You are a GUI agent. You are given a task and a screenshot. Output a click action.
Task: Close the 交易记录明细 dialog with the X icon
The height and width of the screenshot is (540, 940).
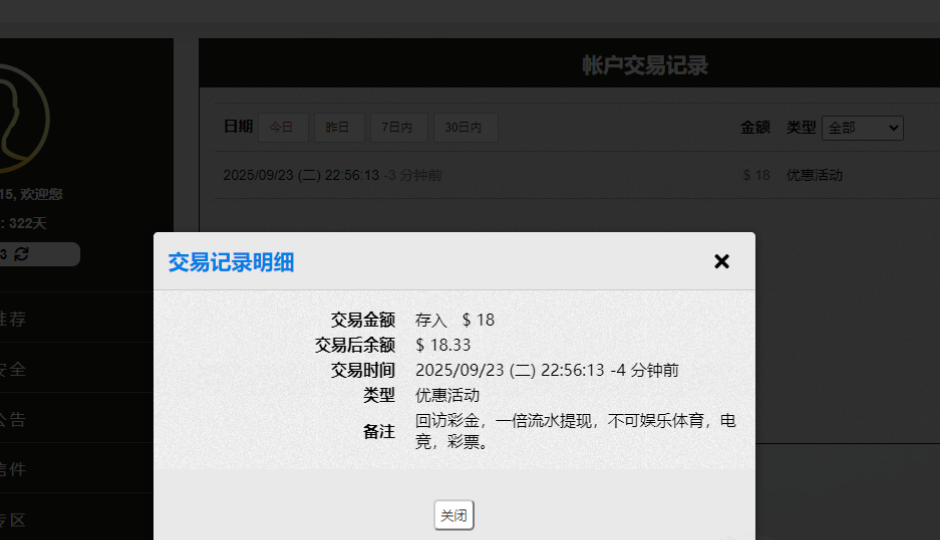721,262
